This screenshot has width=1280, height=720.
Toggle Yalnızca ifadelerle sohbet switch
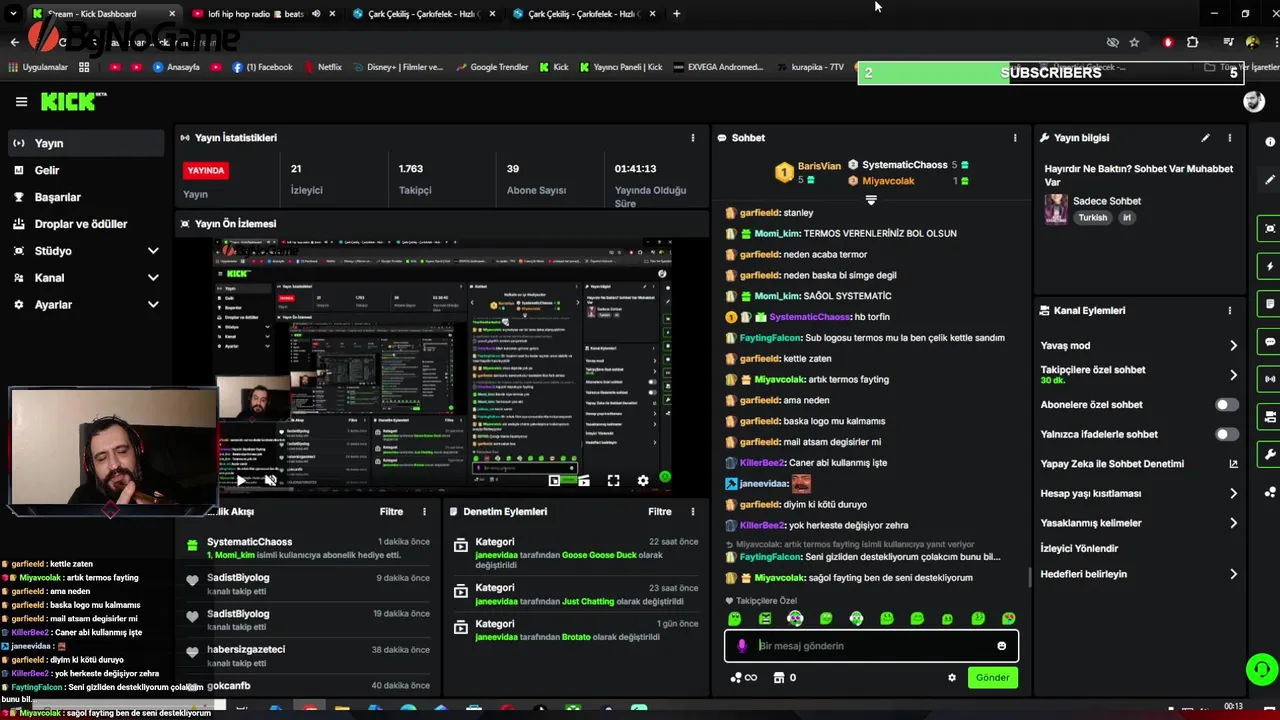pos(1226,434)
